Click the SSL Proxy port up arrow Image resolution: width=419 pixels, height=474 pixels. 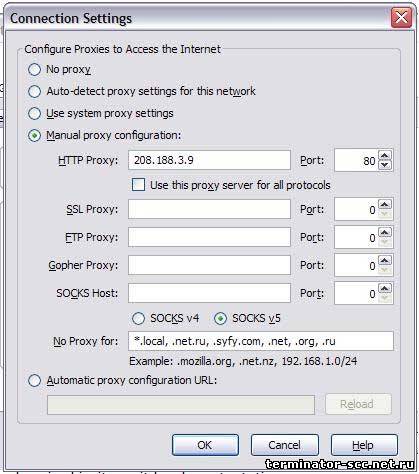385,205
